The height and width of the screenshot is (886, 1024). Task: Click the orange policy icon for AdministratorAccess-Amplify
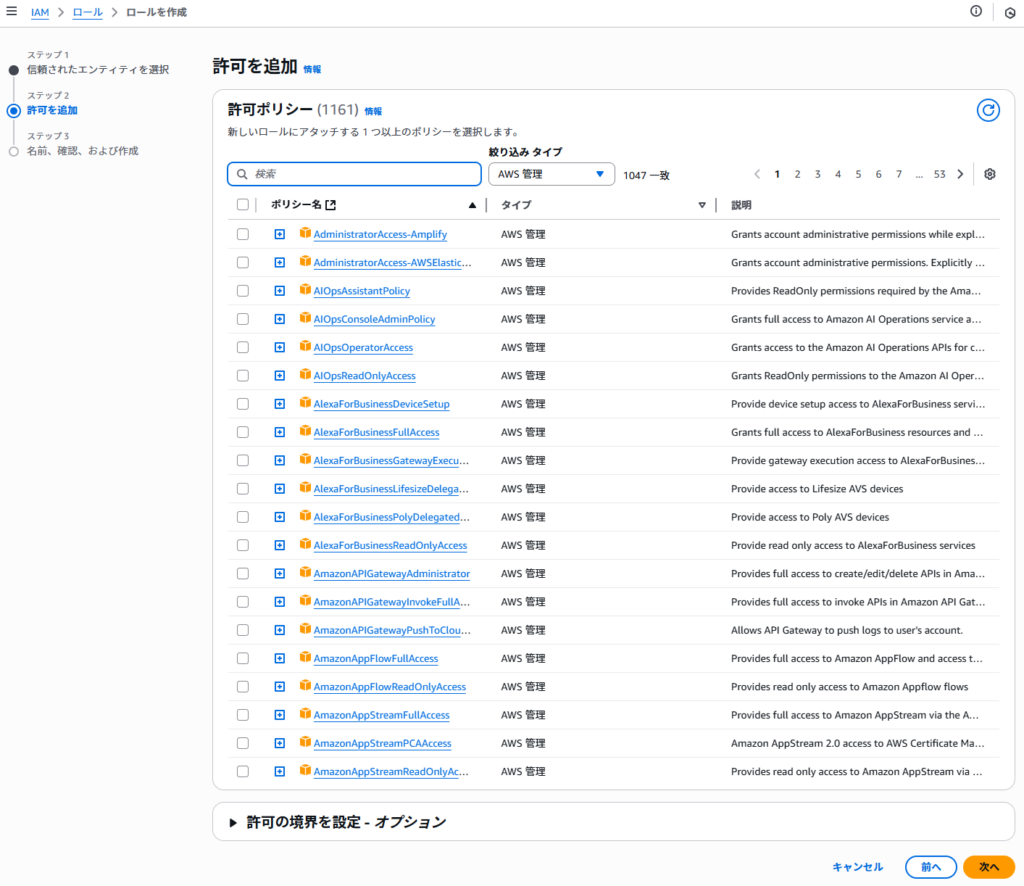point(305,233)
